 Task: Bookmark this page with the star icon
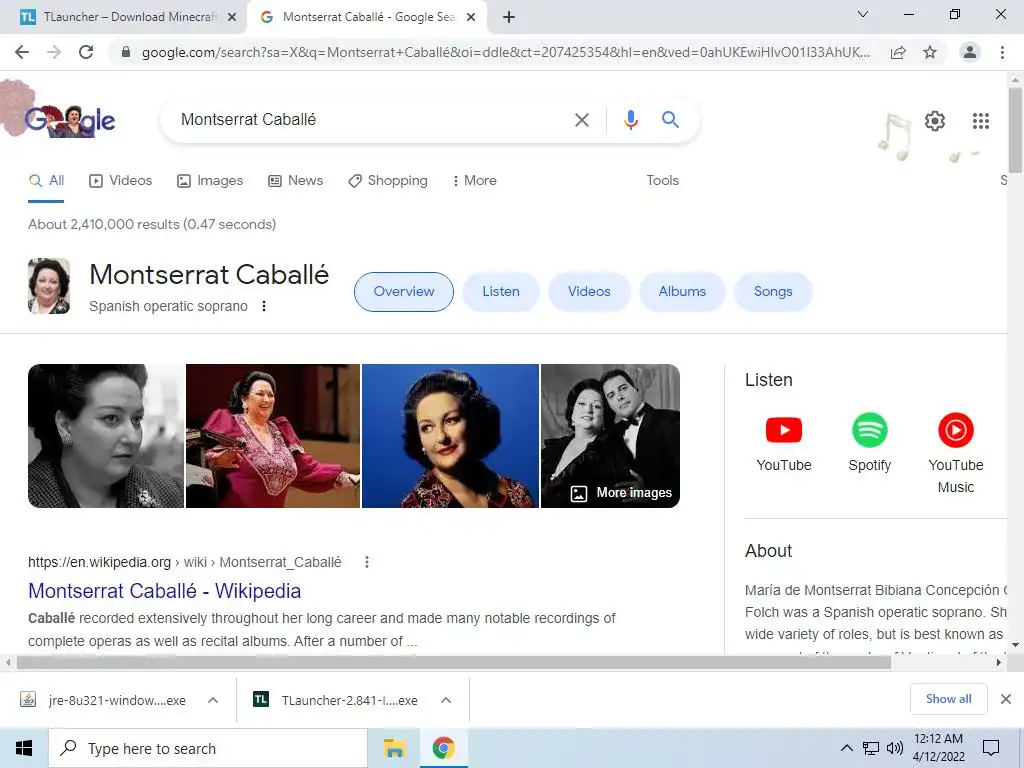(x=930, y=52)
